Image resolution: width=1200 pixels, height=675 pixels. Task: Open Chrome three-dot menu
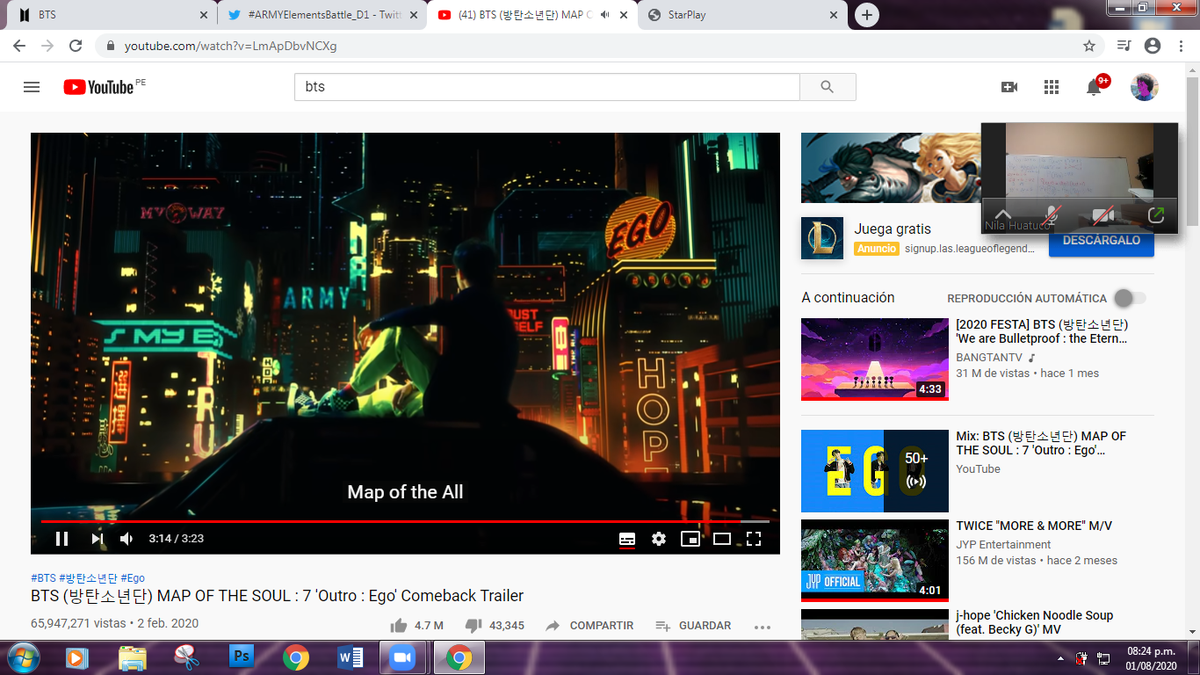click(1181, 46)
